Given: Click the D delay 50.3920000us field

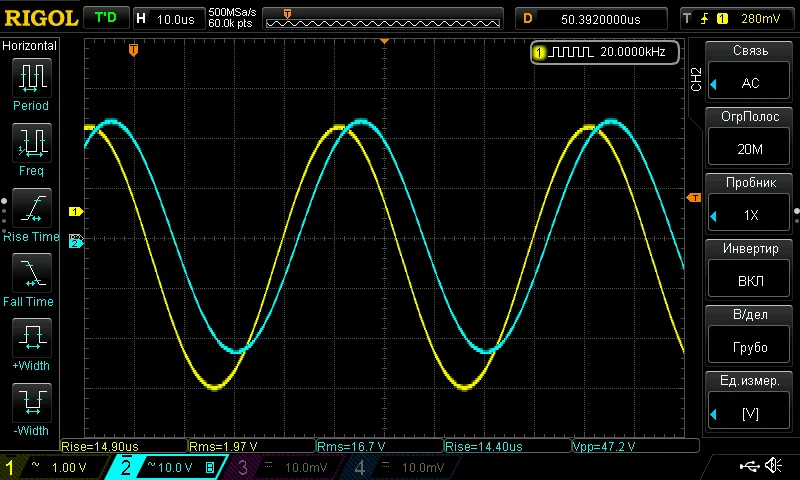Looking at the screenshot, I should tap(591, 19).
